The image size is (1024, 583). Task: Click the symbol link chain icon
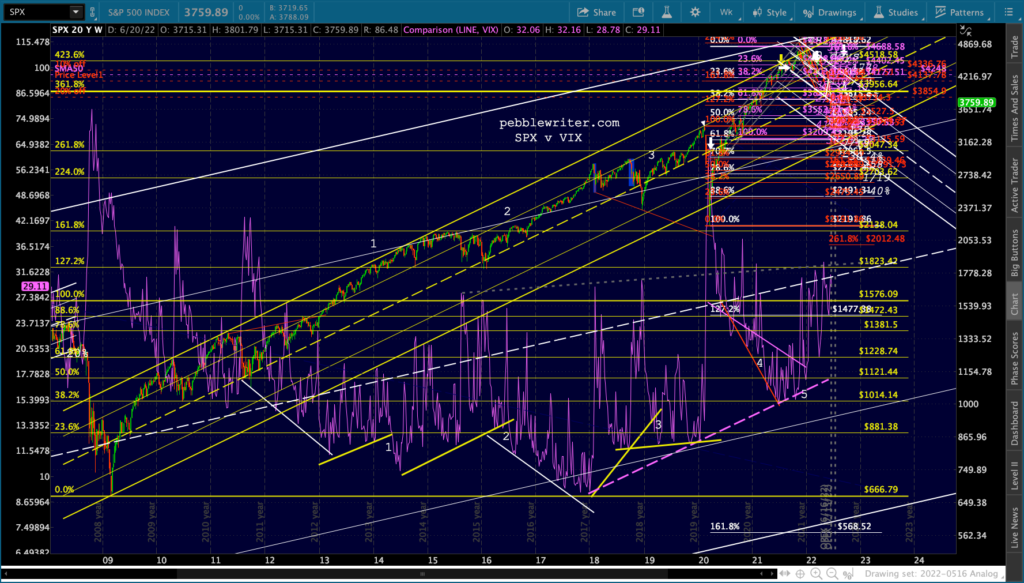click(92, 12)
